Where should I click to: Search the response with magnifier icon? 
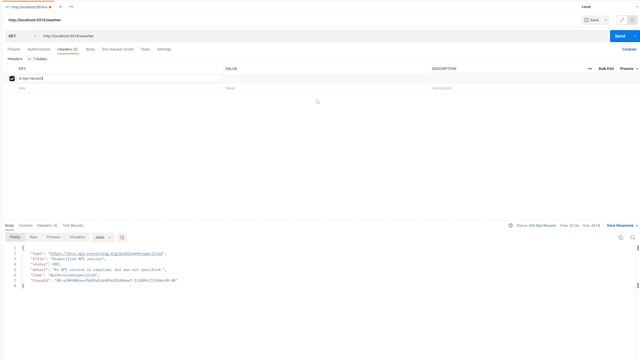[633, 238]
